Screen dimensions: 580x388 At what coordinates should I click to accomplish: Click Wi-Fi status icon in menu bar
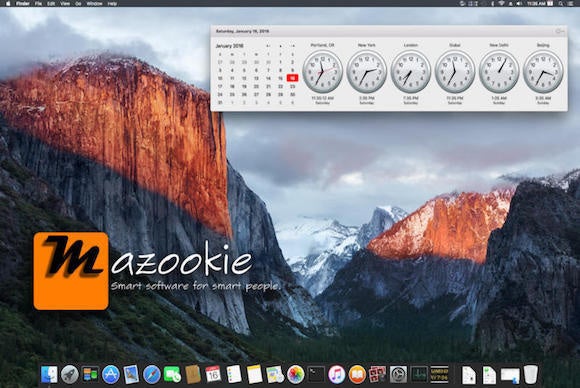pyautogui.click(x=502, y=3)
